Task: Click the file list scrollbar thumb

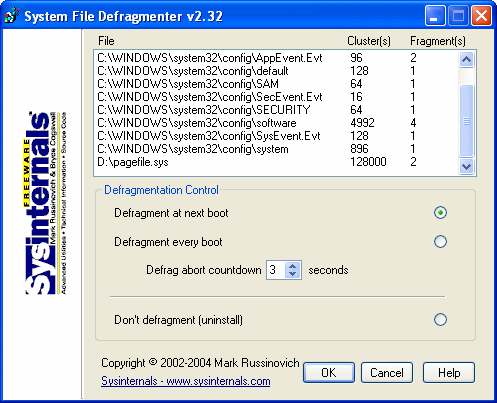Action: (x=466, y=121)
